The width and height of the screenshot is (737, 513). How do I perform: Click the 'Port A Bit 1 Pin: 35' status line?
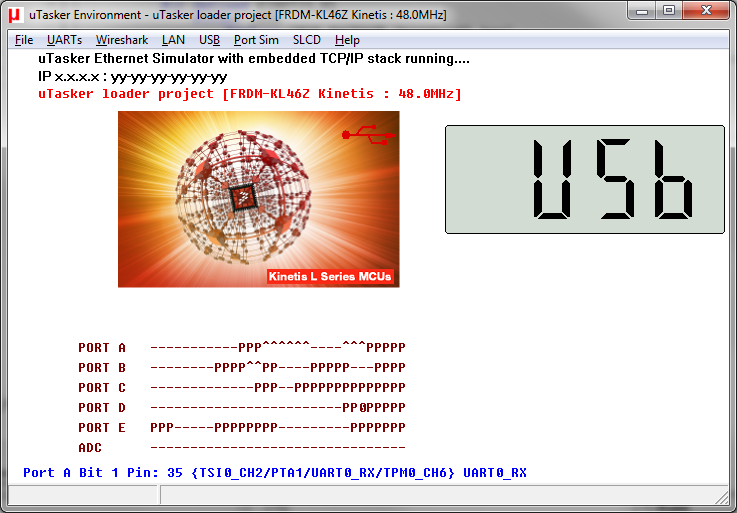(275, 473)
